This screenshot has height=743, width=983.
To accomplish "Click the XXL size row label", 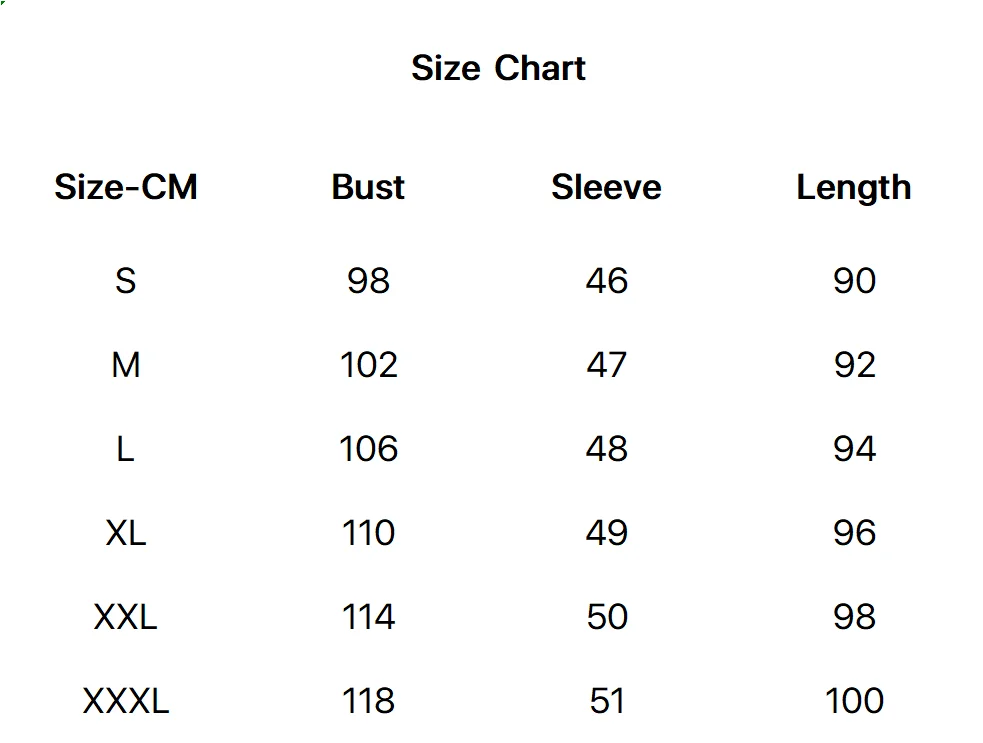I will point(125,617).
